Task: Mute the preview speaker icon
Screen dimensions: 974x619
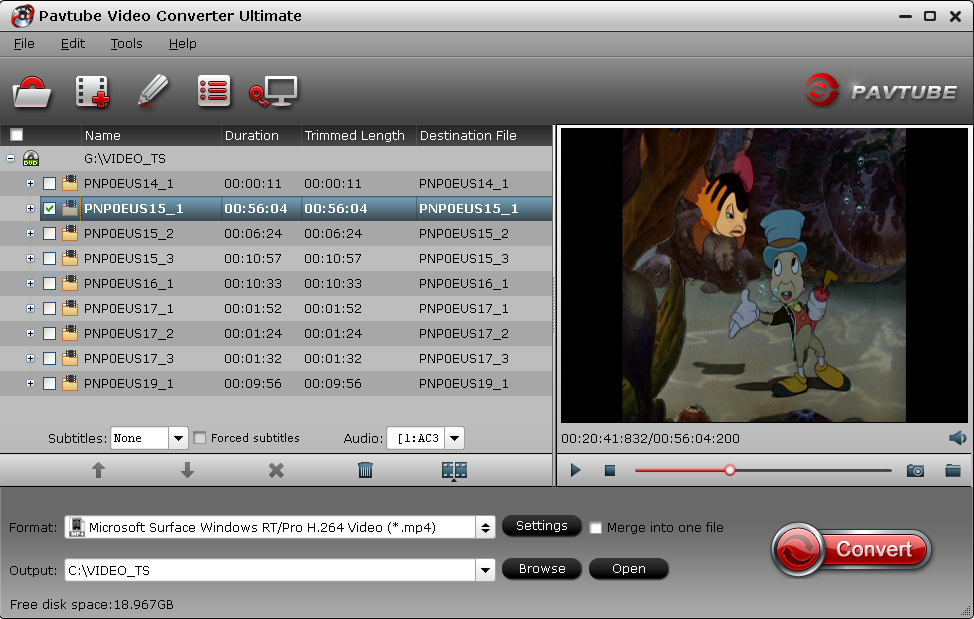Action: (x=957, y=438)
